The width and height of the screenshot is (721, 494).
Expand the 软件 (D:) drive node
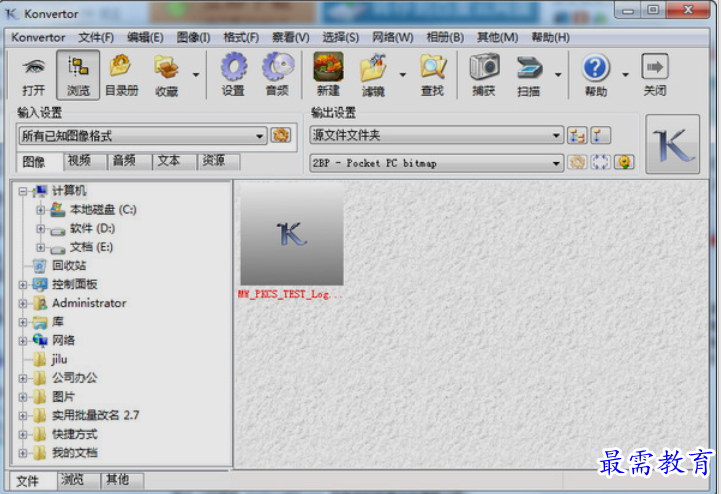coord(40,229)
